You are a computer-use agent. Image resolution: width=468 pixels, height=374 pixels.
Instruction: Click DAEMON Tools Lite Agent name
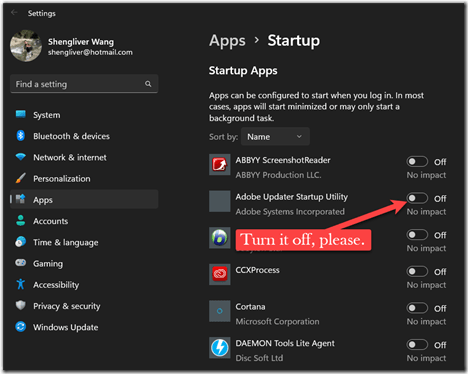(285, 343)
